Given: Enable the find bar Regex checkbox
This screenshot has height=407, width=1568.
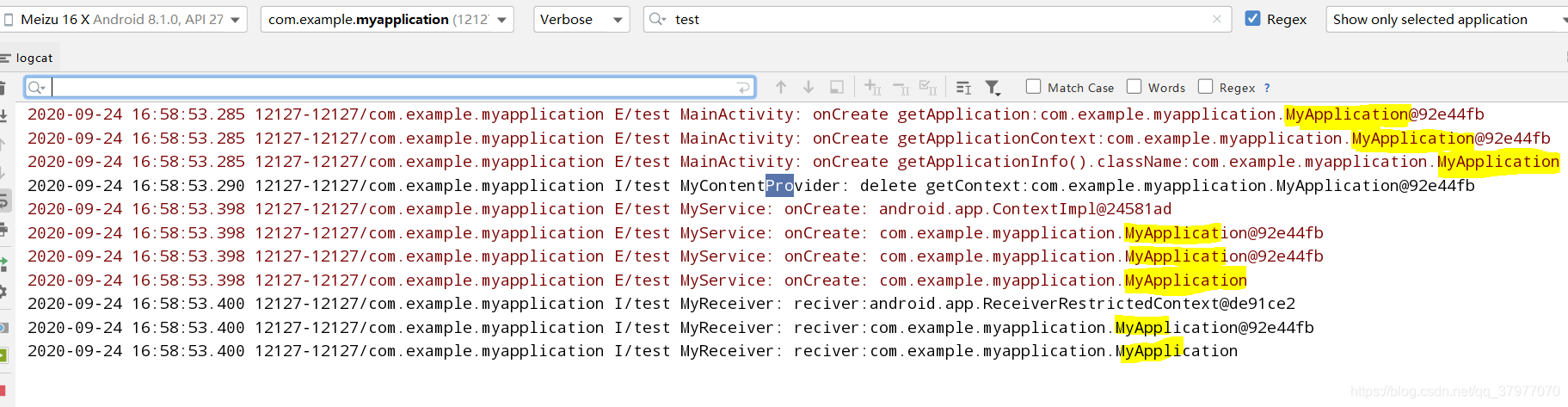Looking at the screenshot, I should coord(1205,86).
